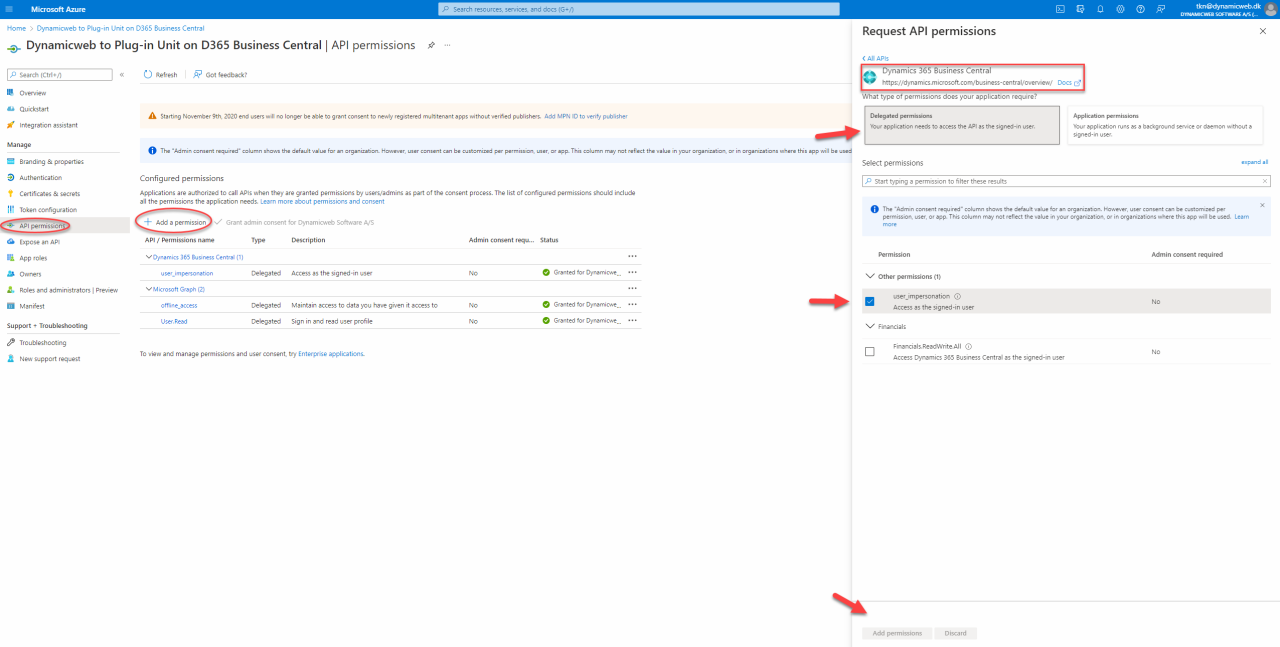Check the Financials.ReadWrite.All checkbox
The image size is (1280, 647).
tap(869, 351)
